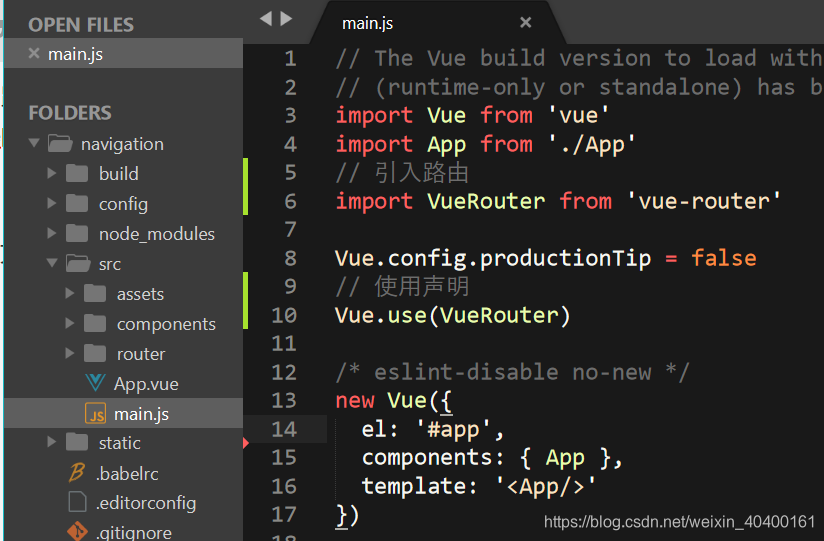Click line number 10 in gutter
Screen dimensions: 824x541
pos(284,315)
